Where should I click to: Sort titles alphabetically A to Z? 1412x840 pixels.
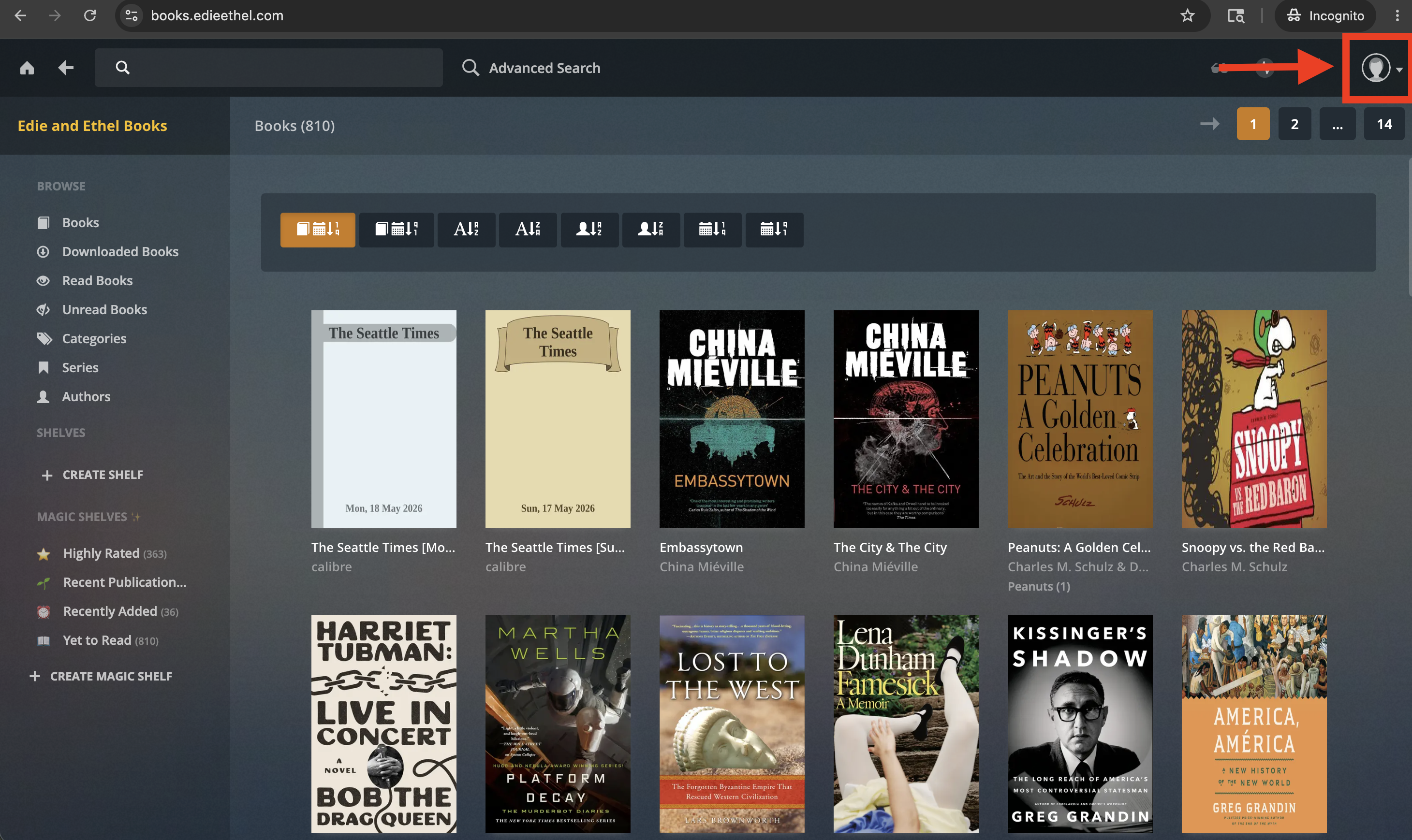tap(467, 230)
